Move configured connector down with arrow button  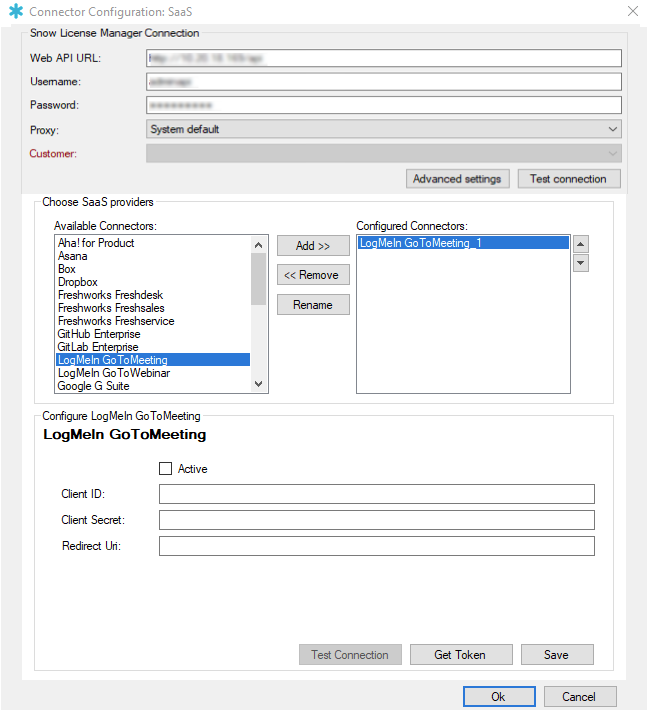581,263
